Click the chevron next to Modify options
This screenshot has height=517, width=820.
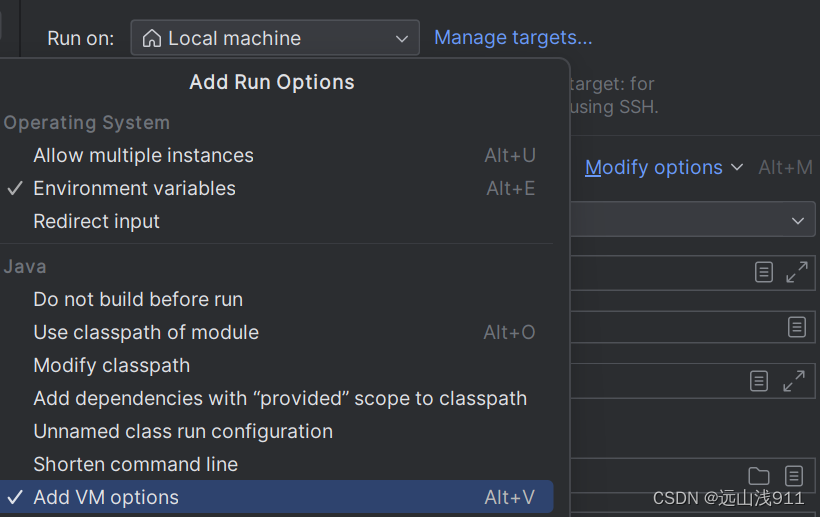coord(737,168)
